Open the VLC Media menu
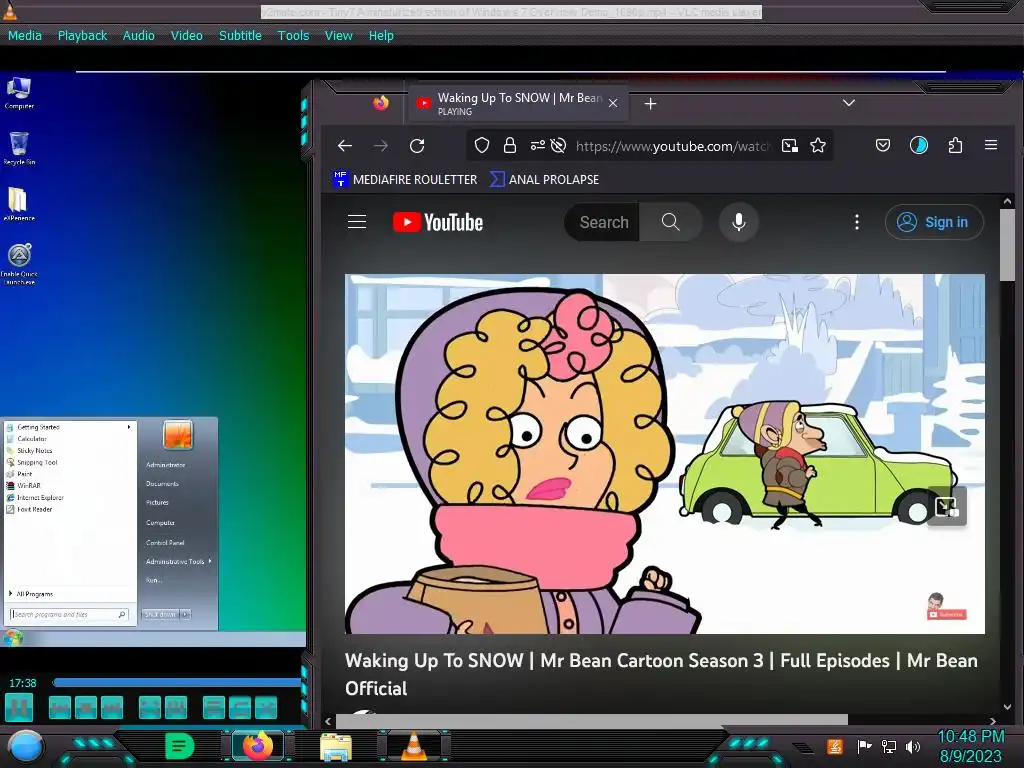The image size is (1024, 768). click(x=25, y=36)
